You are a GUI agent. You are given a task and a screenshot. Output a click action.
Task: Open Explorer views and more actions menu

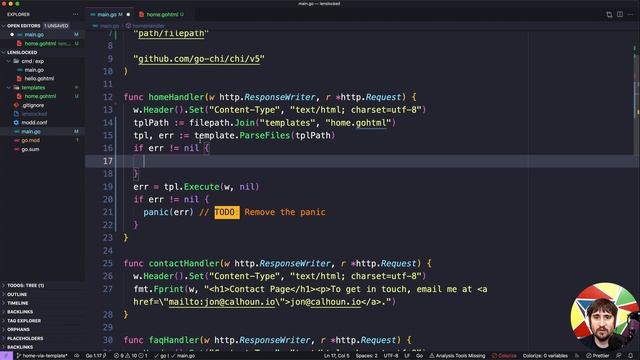76,14
